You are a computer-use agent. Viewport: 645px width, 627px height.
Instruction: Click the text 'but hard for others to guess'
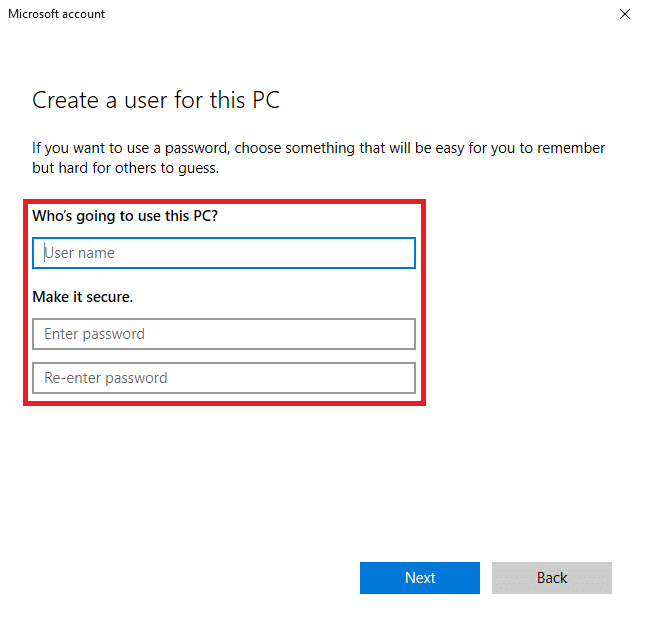[125, 168]
